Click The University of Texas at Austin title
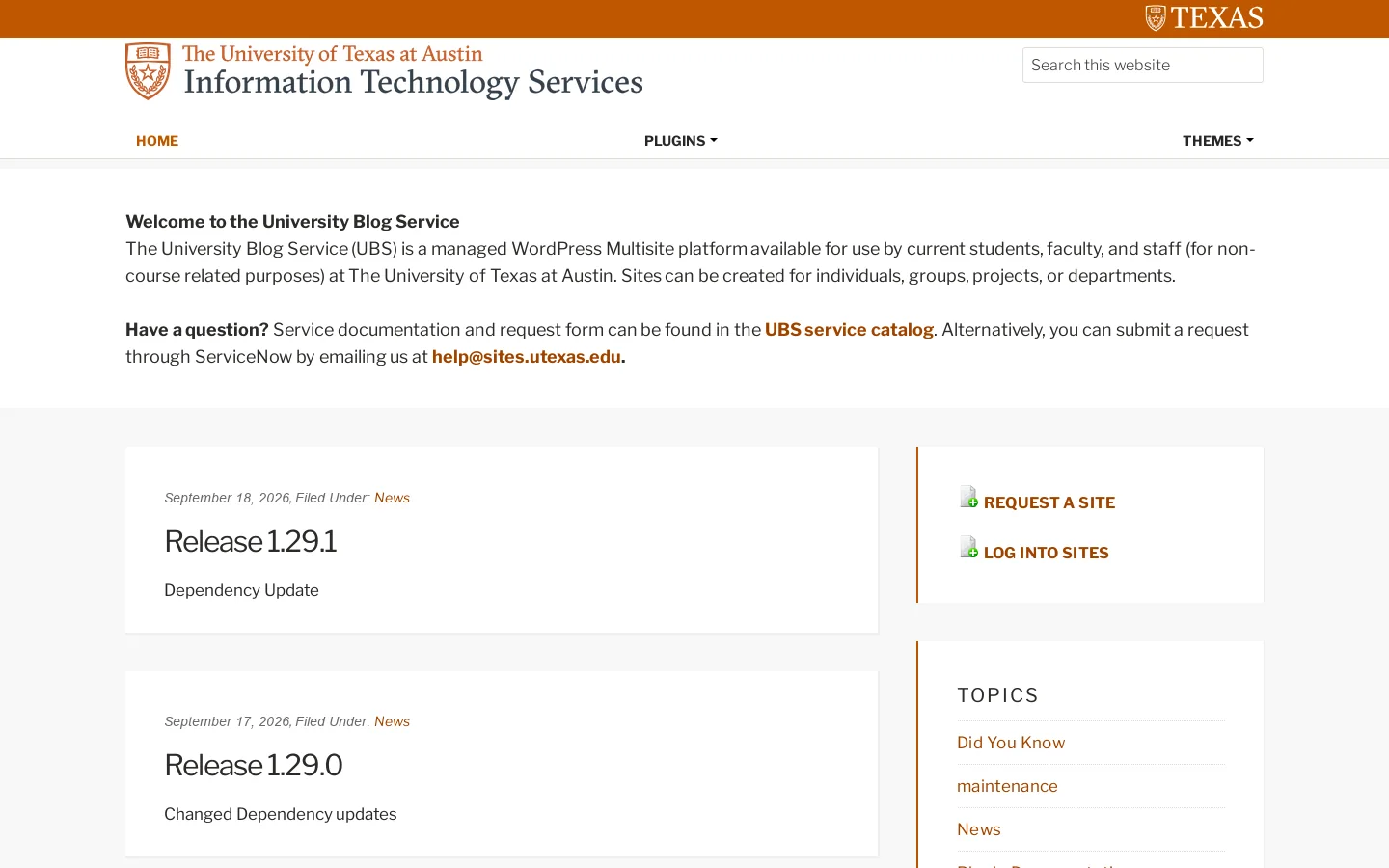Viewport: 1389px width, 868px height. pos(333,54)
